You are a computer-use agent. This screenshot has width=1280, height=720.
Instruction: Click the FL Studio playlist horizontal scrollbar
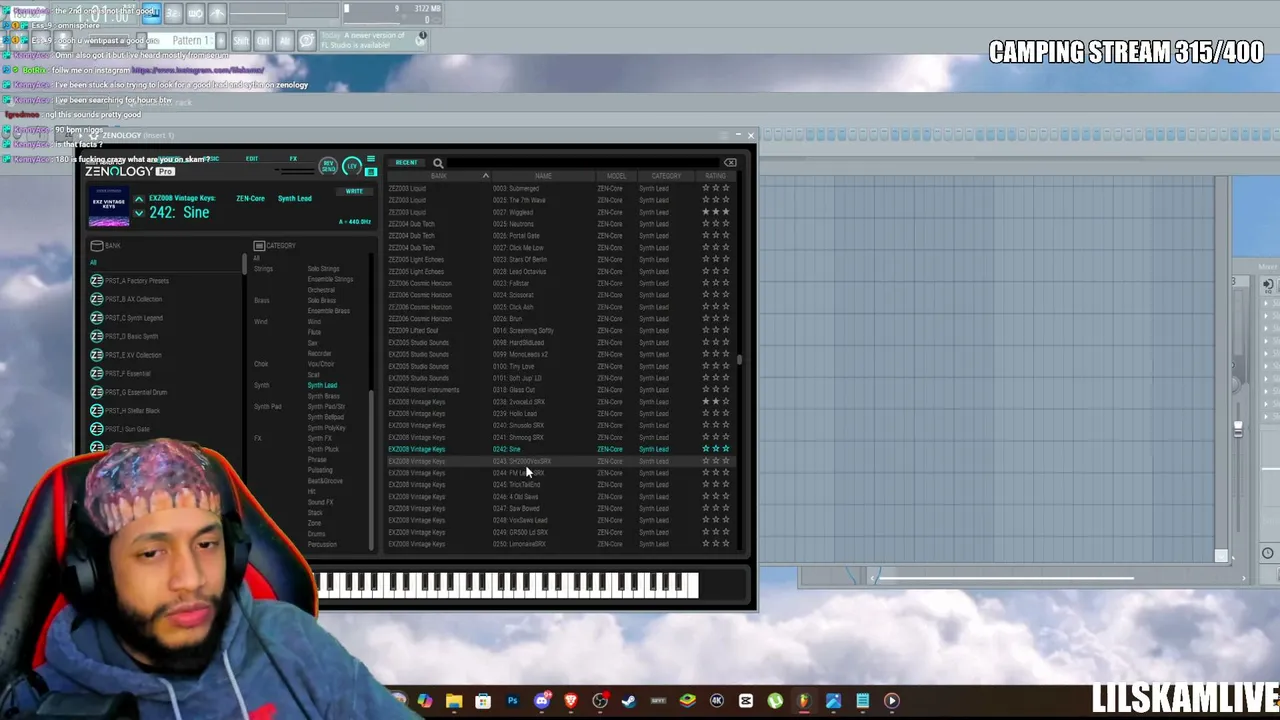pyautogui.click(x=1005, y=578)
